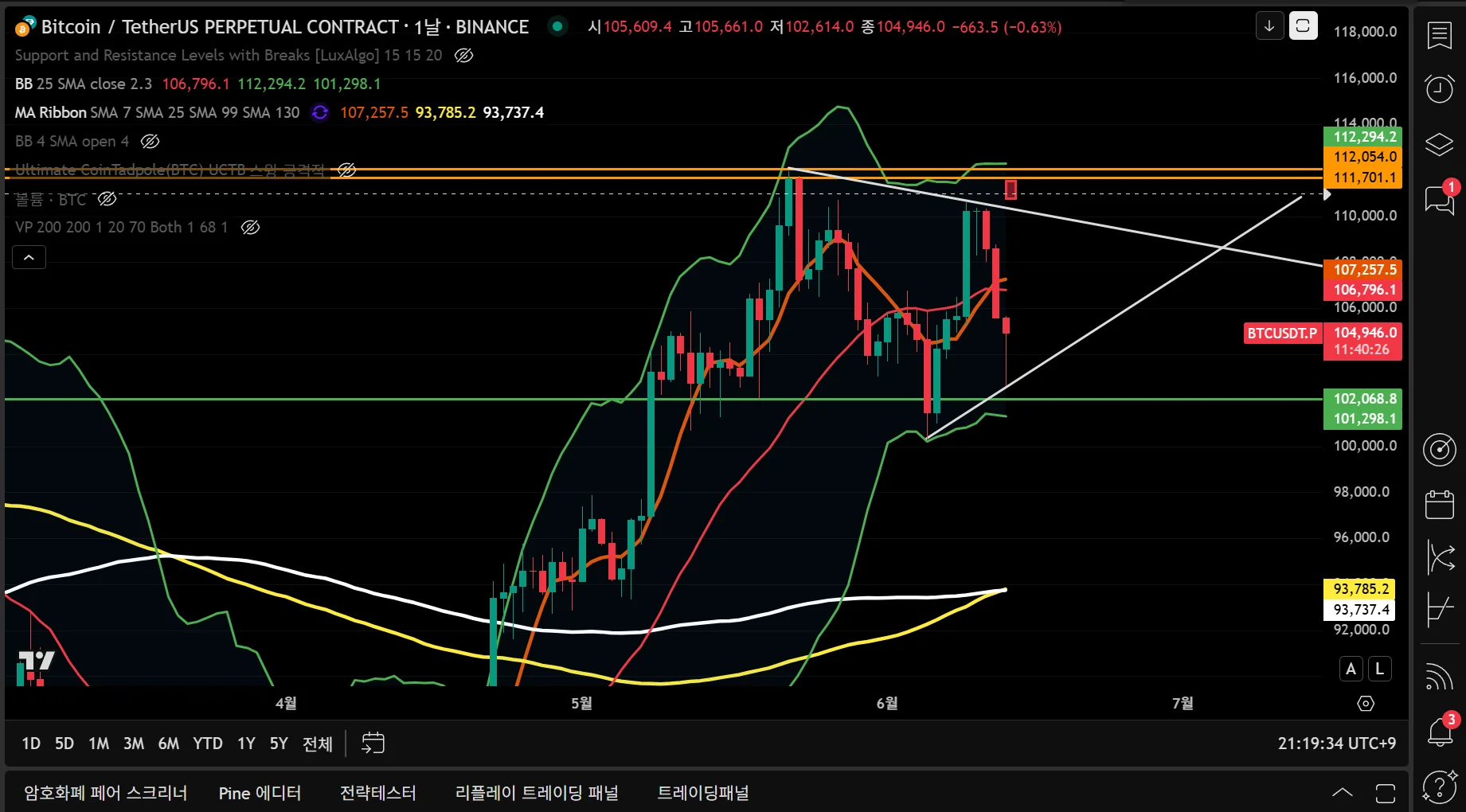Image resolution: width=1466 pixels, height=812 pixels.
Task: Open chart settings hexagon gear icon
Action: point(1366,704)
